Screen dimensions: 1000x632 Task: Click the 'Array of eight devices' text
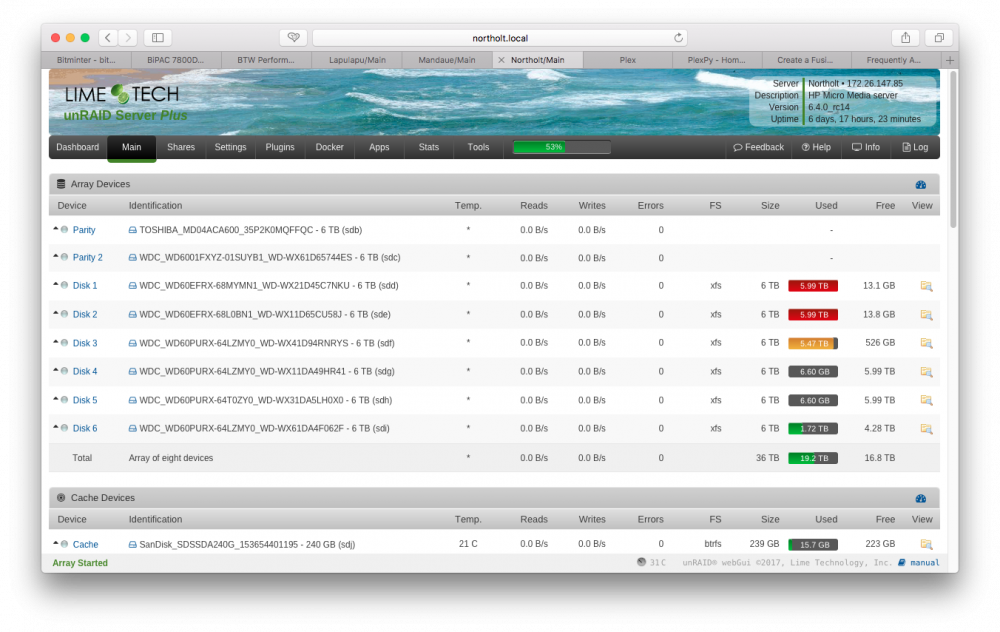[x=171, y=458]
